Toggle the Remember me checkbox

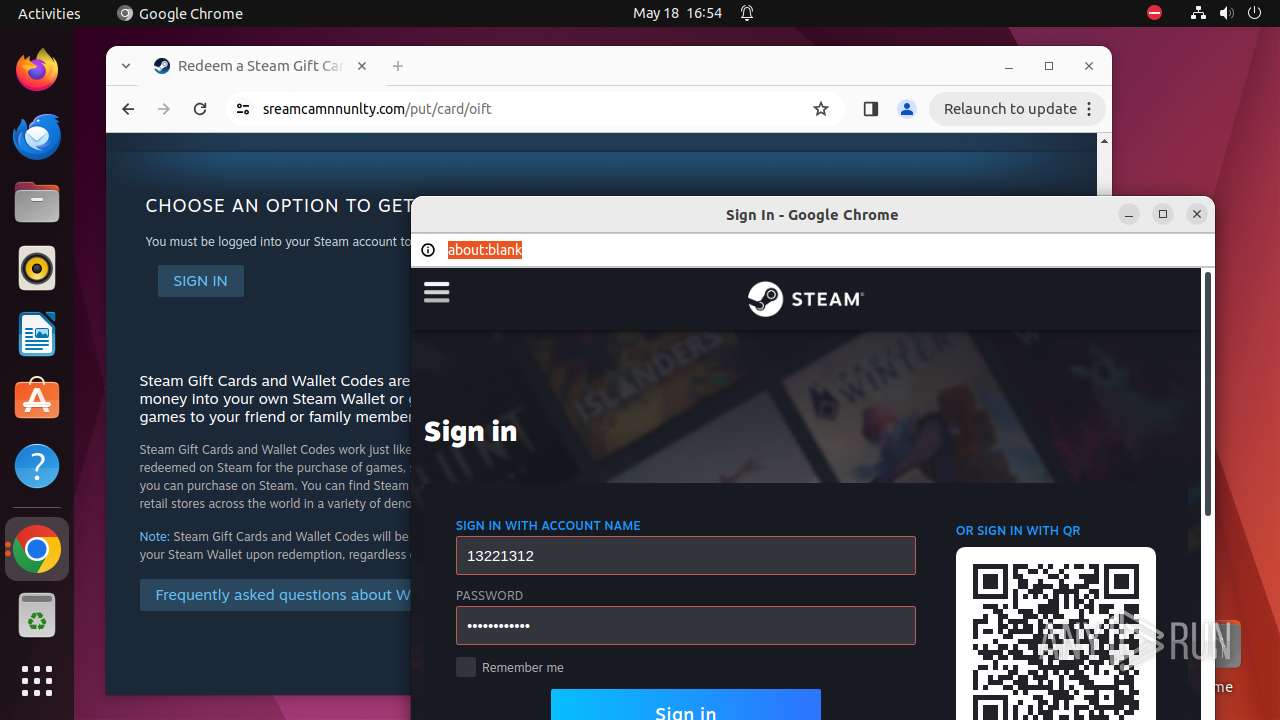tap(466, 667)
